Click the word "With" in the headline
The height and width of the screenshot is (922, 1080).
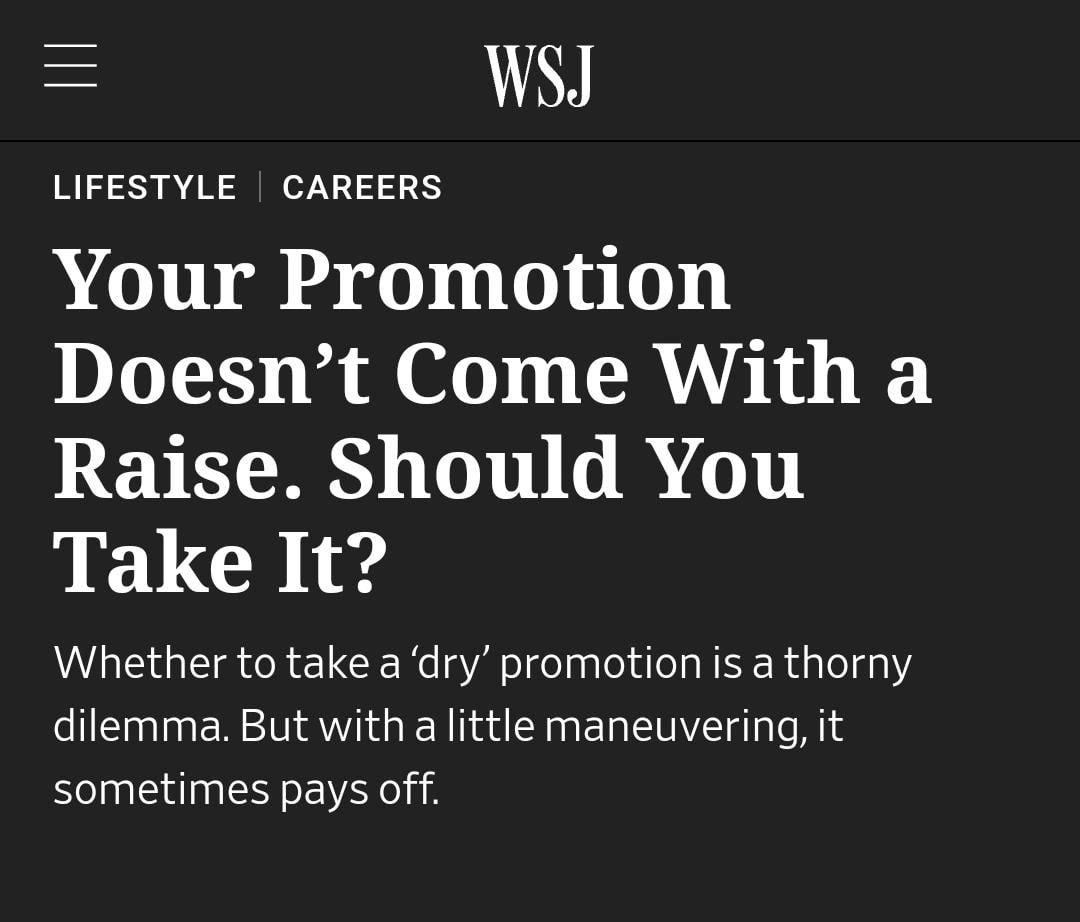[757, 374]
